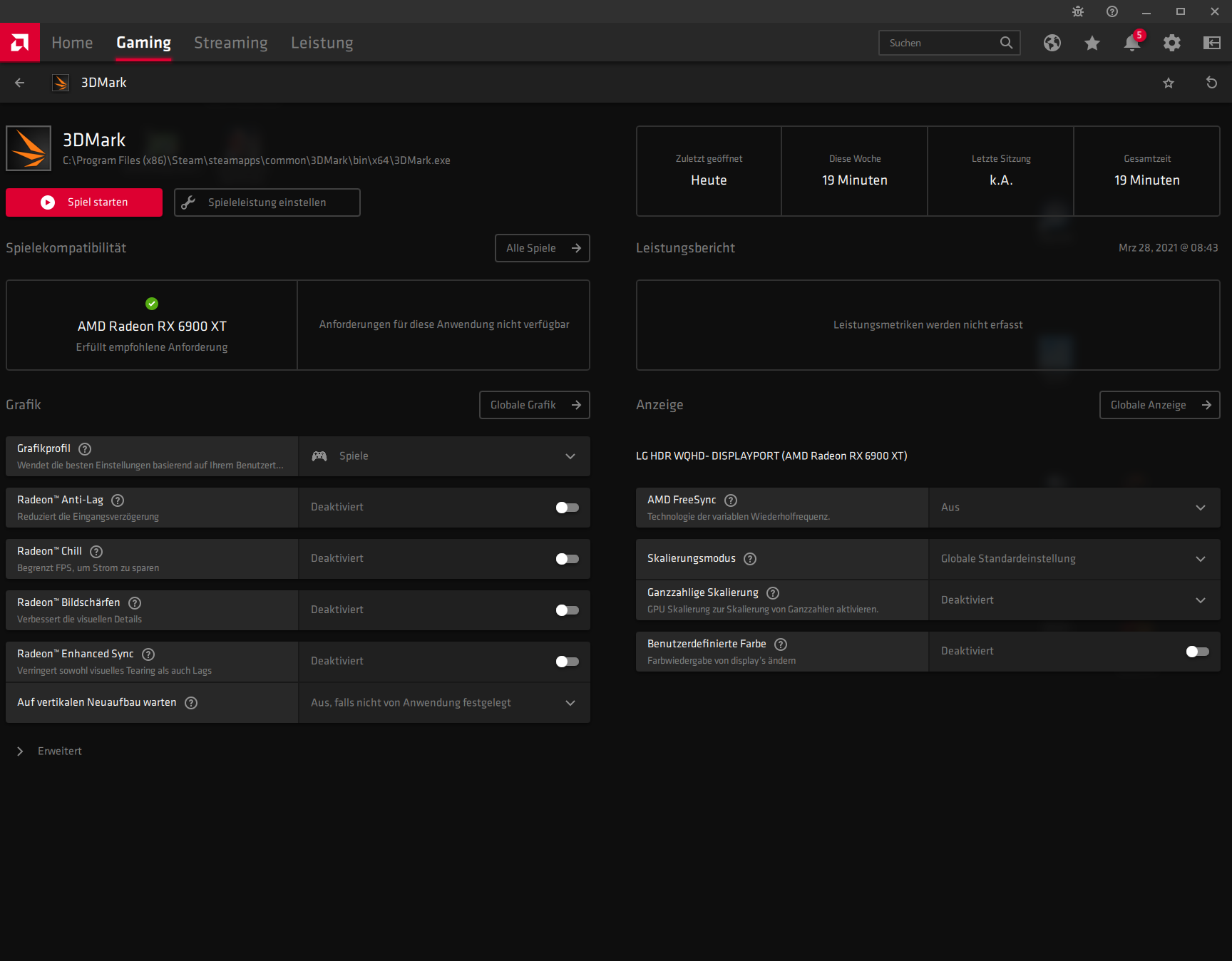
Task: Click the LG HDR WQHD DisplayPort label
Action: coord(771,456)
